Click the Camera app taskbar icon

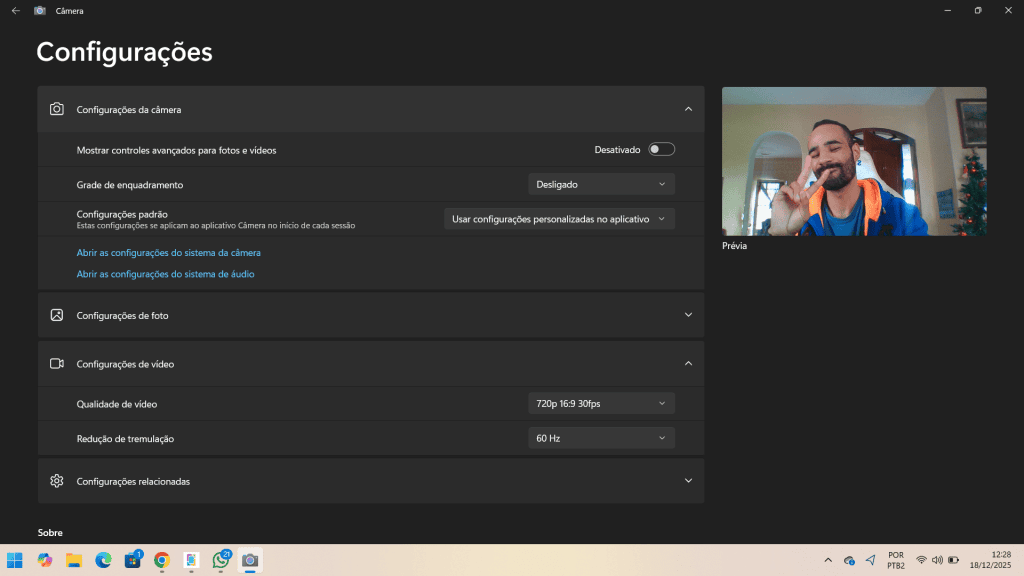(x=250, y=560)
